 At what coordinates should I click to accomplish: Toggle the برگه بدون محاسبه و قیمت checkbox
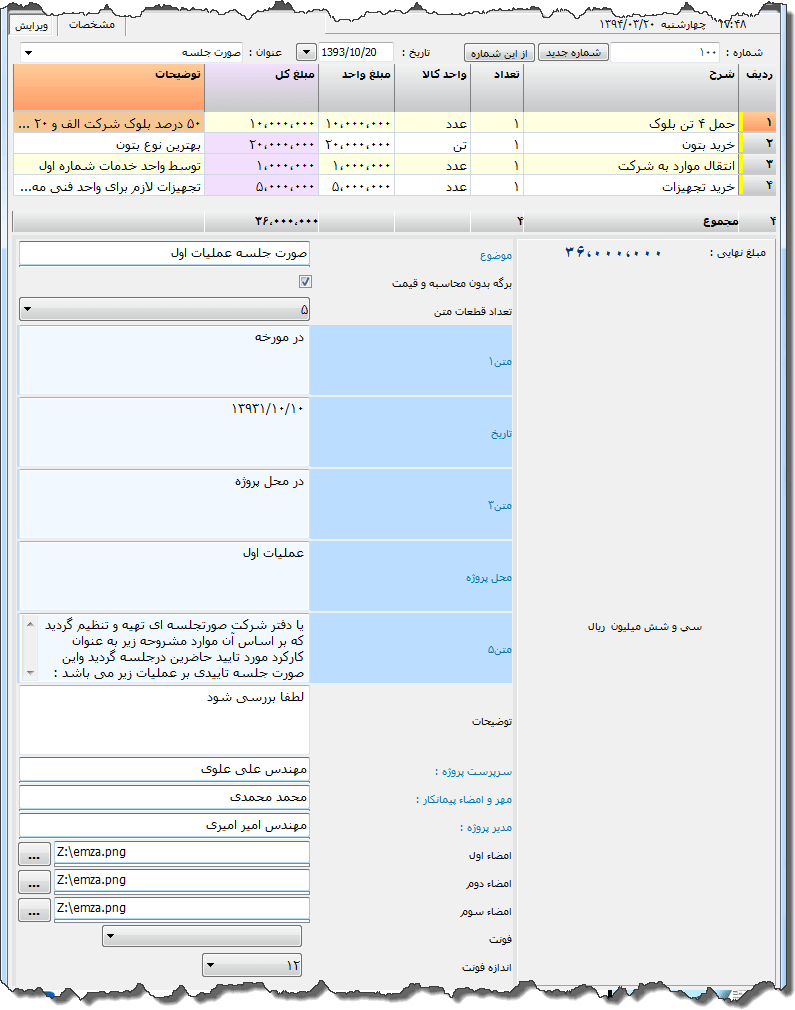(x=305, y=283)
